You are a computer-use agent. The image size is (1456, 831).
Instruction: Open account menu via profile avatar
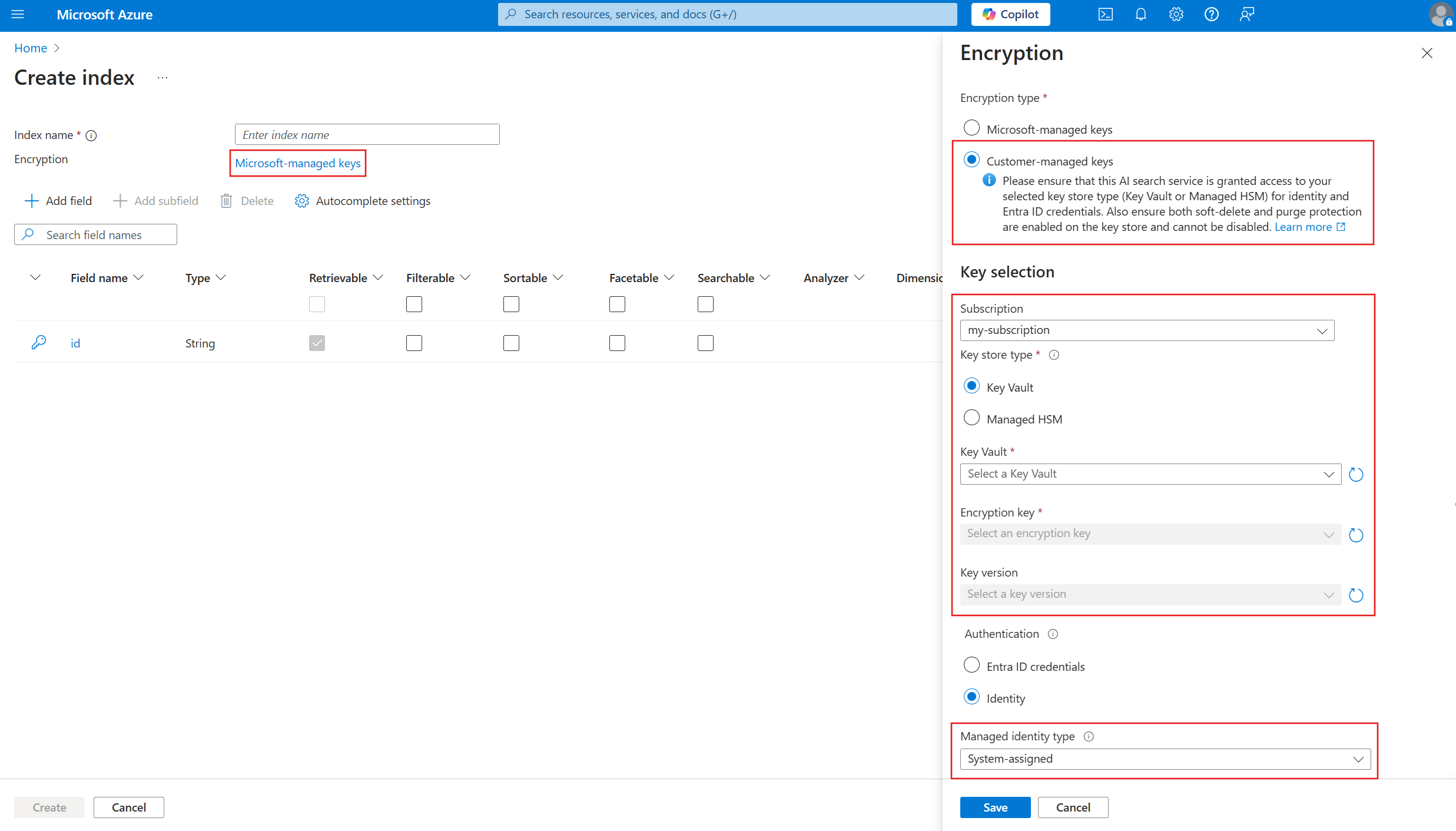(1441, 14)
